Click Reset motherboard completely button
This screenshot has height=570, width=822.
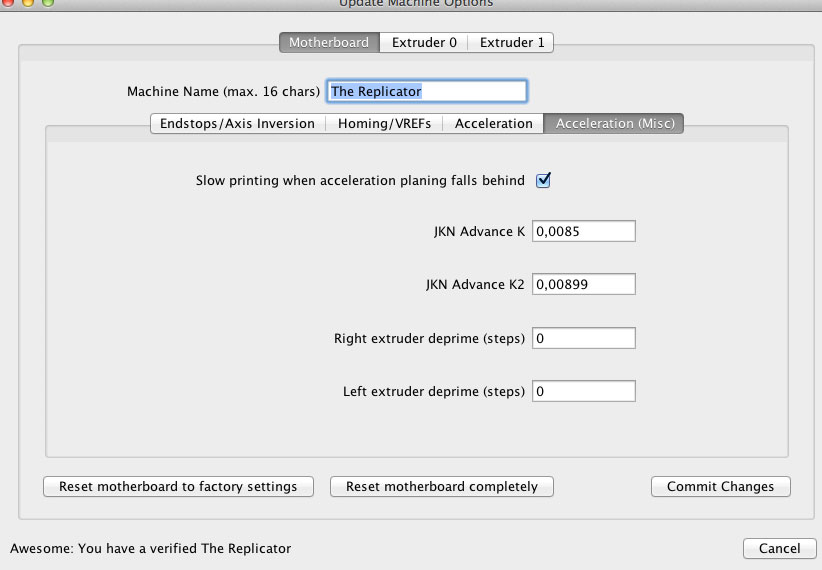[x=441, y=487]
